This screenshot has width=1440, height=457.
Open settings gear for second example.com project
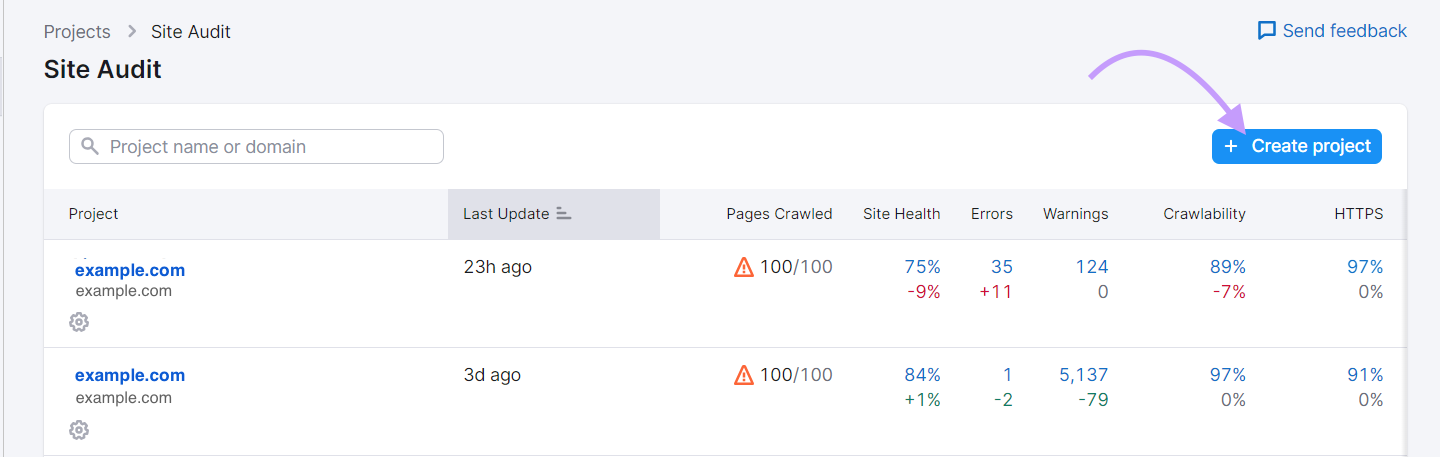click(x=79, y=430)
